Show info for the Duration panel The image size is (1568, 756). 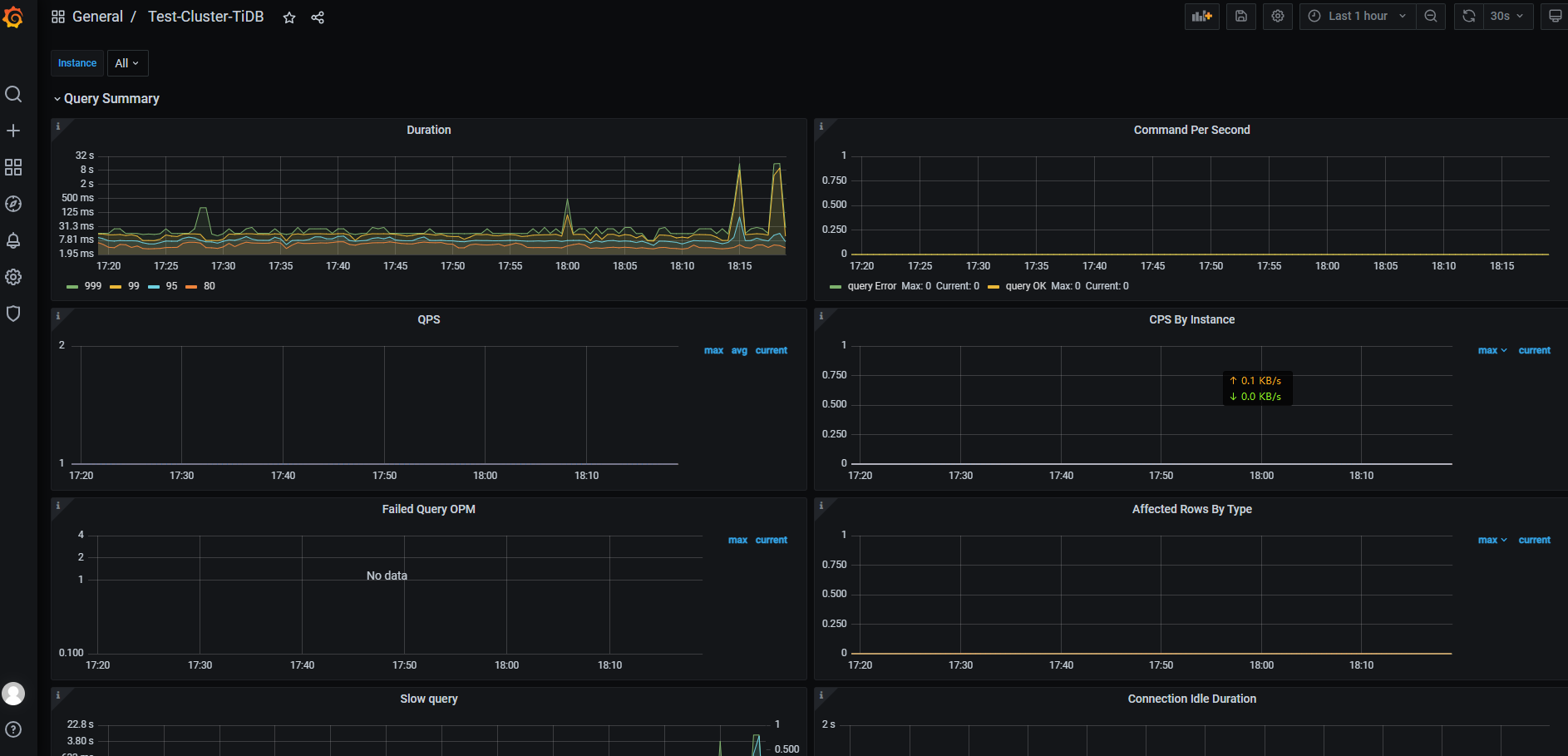click(x=58, y=126)
